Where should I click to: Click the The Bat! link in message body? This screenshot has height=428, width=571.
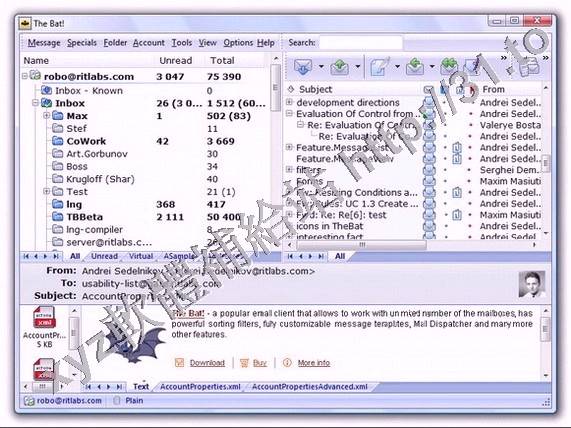point(189,313)
